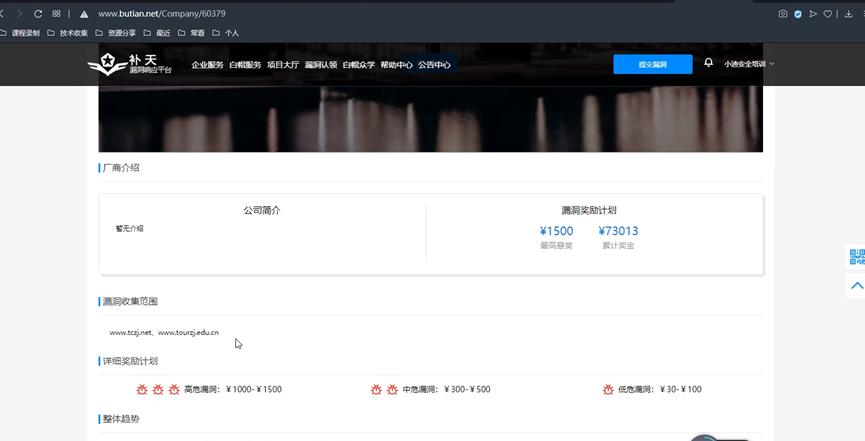Click the 厂商介绍 section heading
This screenshot has height=441, width=865.
tap(121, 168)
